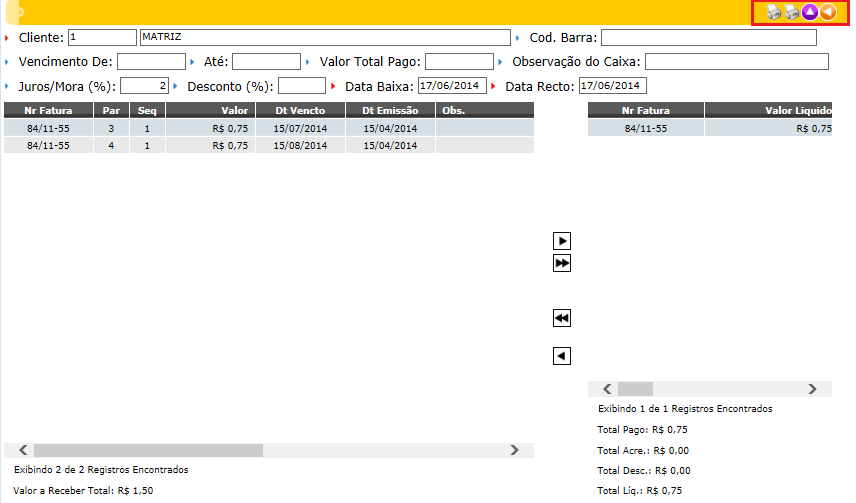Move selected invoice left with single arrow
856x503 pixels.
[562, 355]
